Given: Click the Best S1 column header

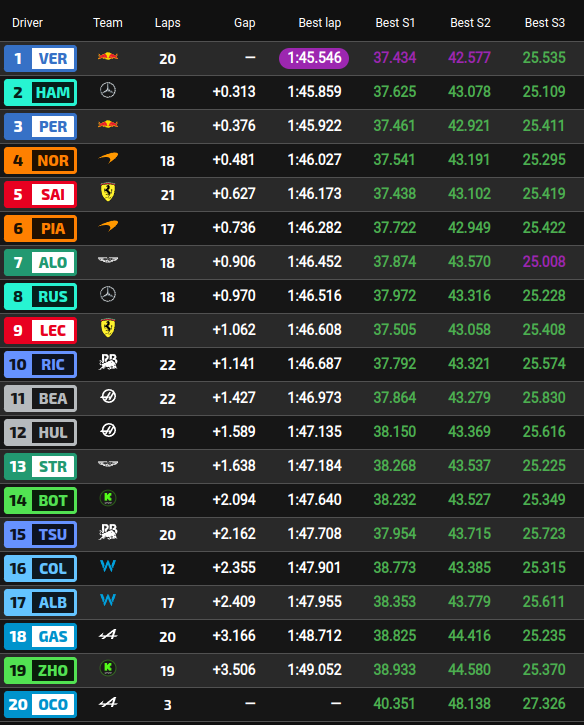Looking at the screenshot, I should tap(395, 23).
